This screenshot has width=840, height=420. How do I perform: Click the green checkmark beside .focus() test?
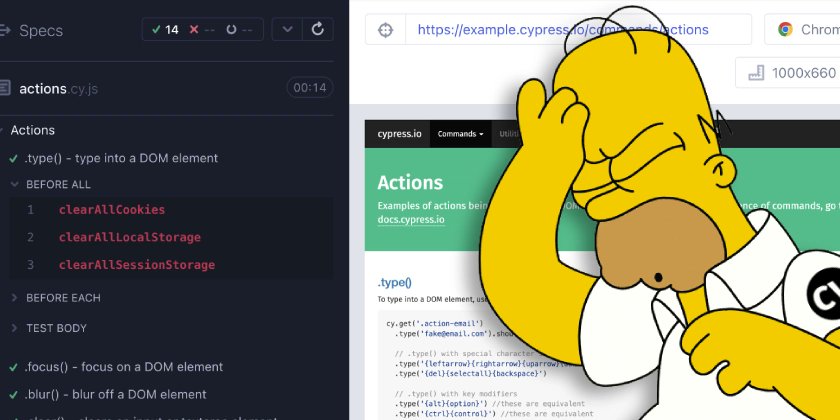coord(14,368)
